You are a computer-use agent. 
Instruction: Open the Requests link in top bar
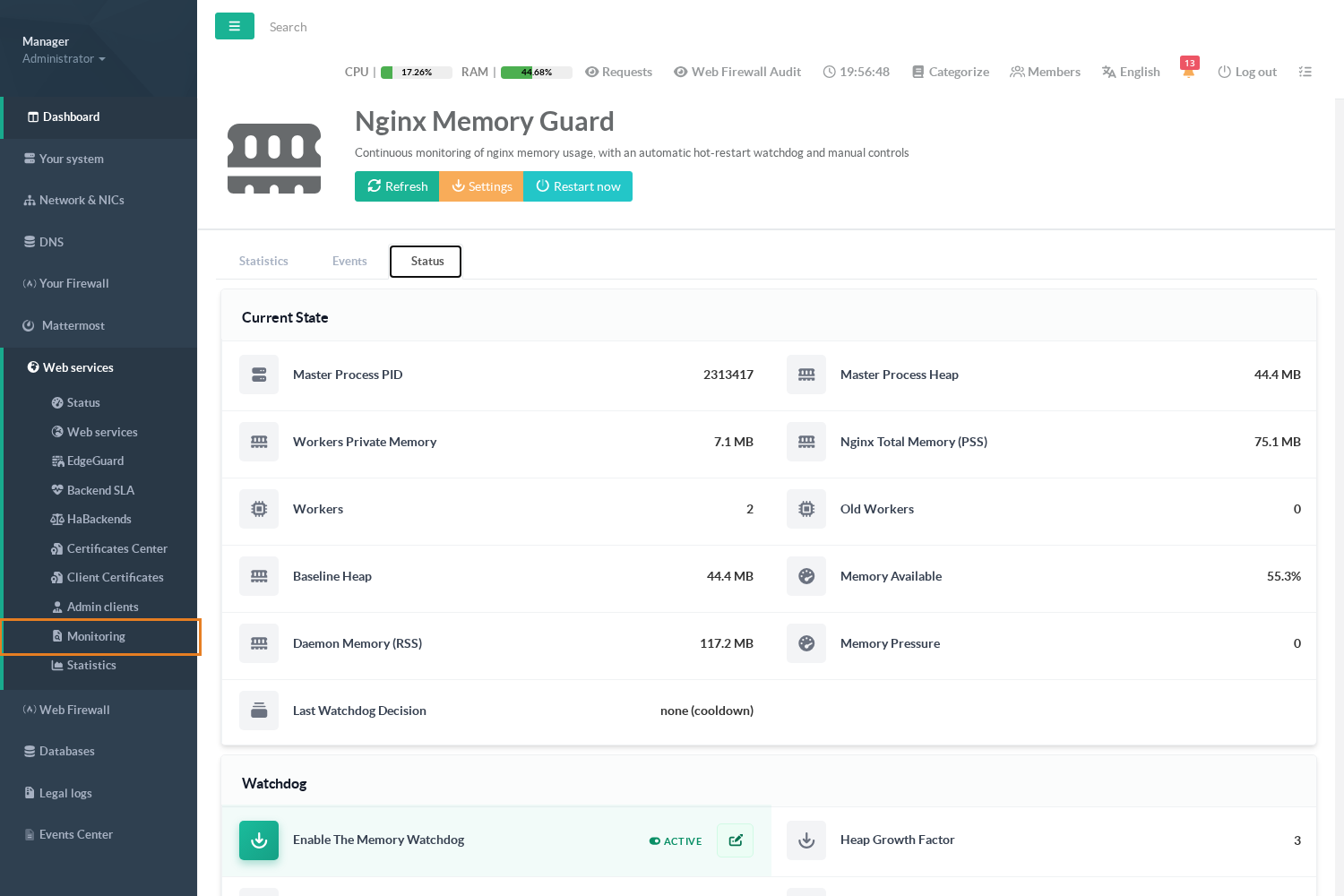point(618,72)
